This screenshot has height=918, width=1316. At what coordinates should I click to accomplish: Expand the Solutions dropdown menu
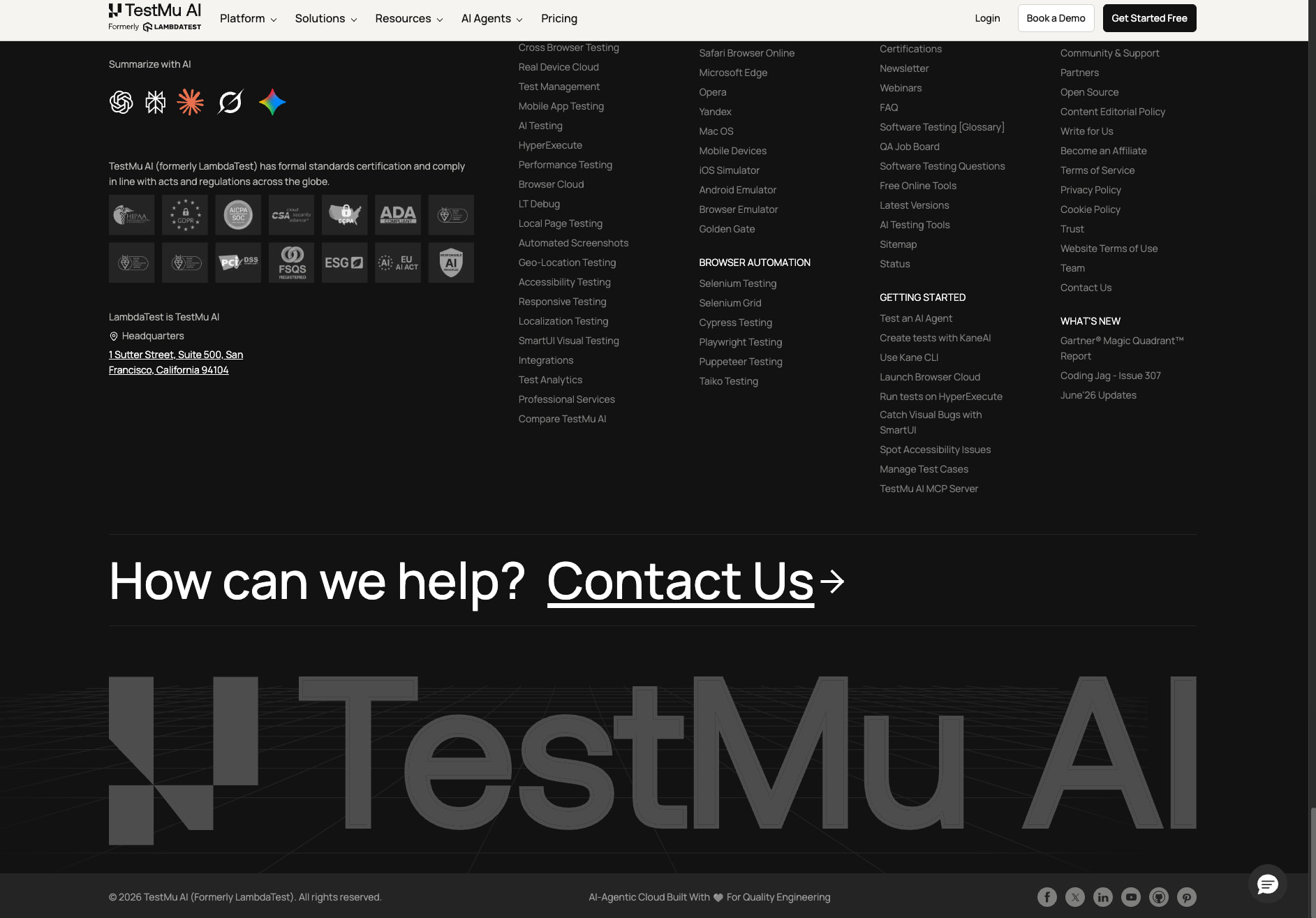tap(326, 19)
